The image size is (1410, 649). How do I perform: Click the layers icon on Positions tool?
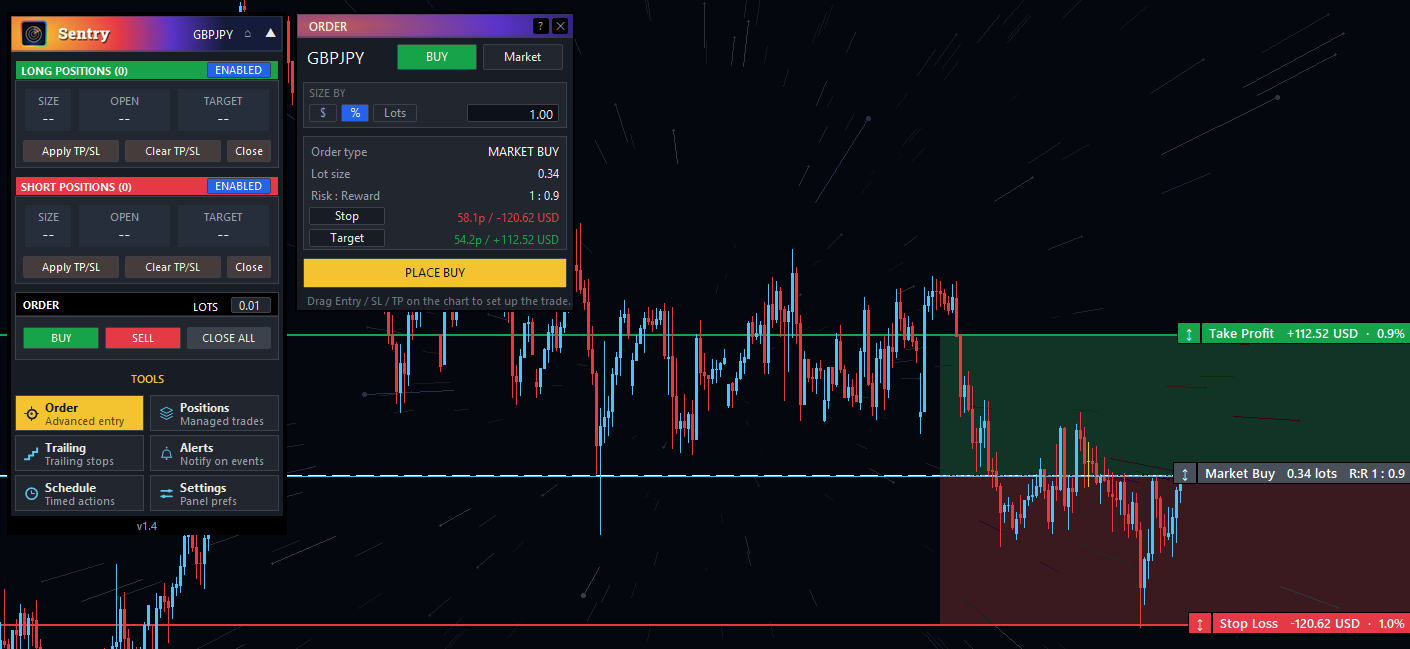coord(166,413)
